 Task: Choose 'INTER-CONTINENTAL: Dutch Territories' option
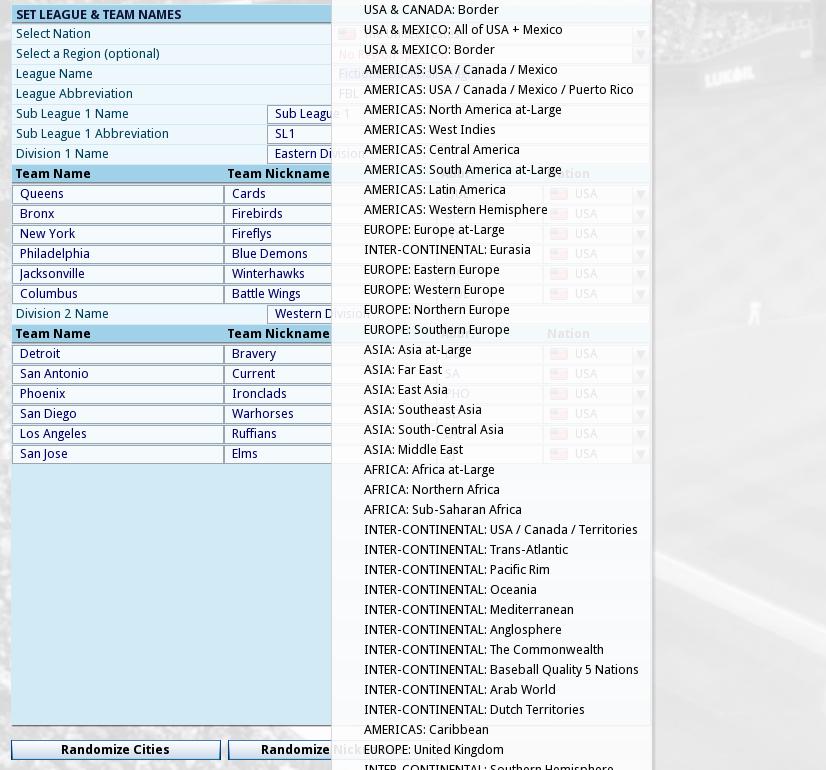474,710
